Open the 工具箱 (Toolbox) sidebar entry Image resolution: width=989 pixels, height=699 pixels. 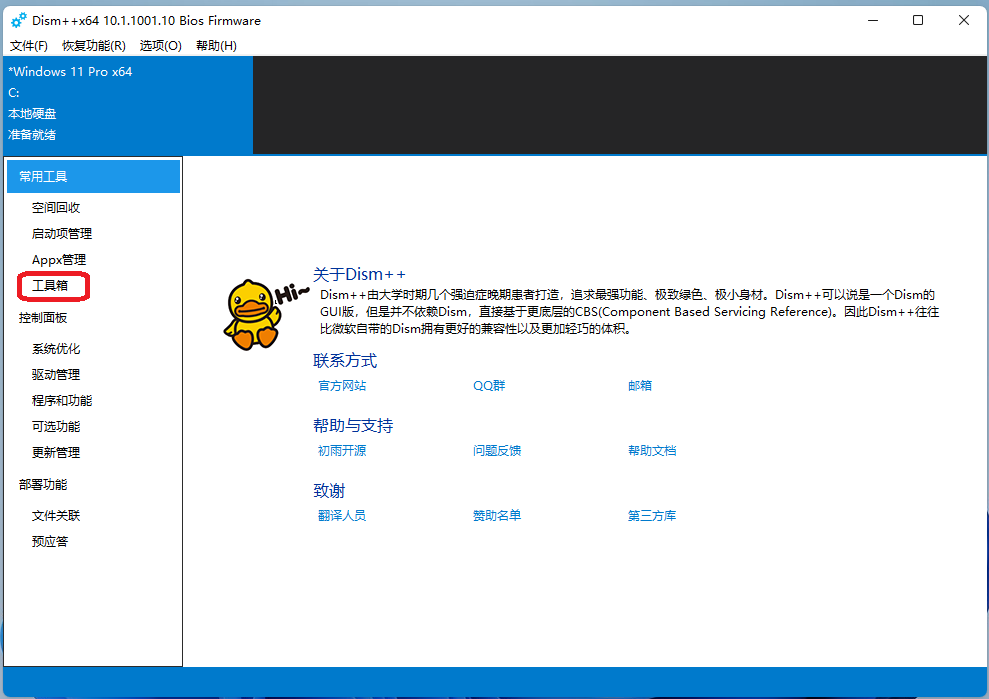click(x=53, y=285)
